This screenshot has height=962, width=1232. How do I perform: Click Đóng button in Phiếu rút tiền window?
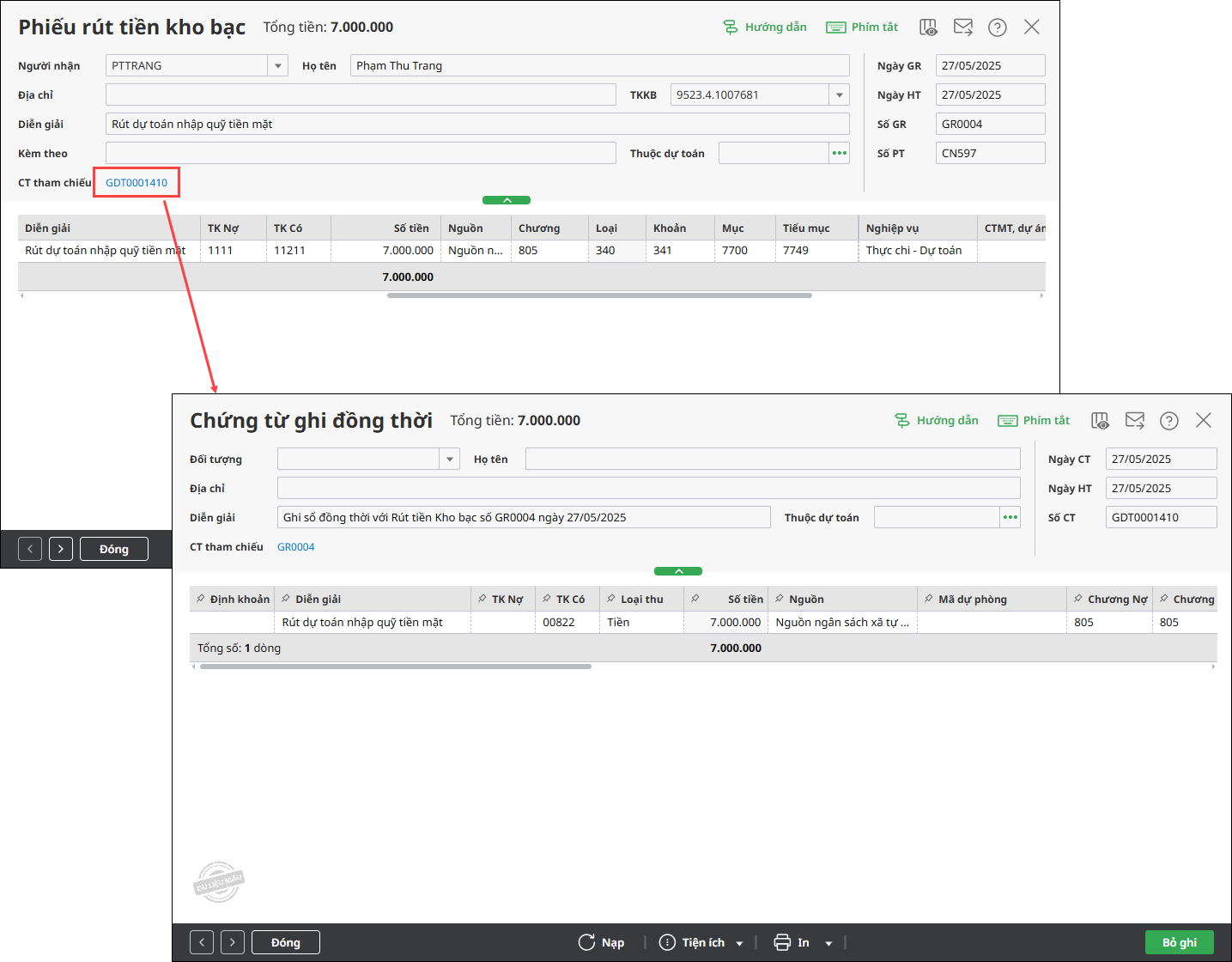click(114, 549)
